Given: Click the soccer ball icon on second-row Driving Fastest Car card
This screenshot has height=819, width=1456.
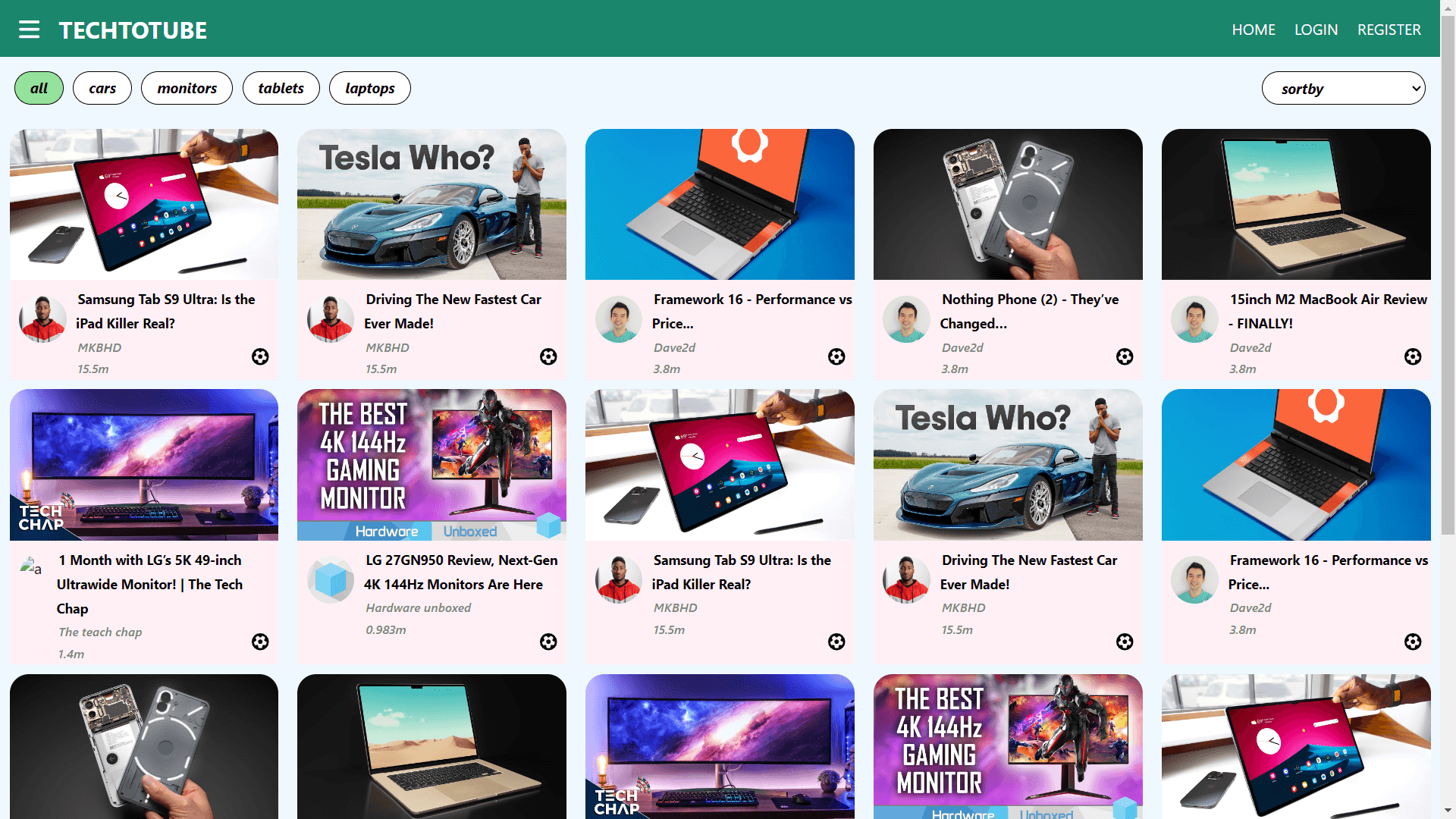Looking at the screenshot, I should [x=1125, y=642].
